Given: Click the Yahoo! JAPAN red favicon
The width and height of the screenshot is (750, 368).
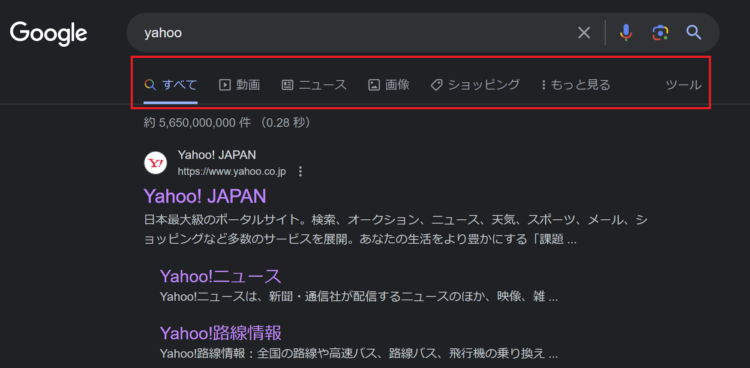Looking at the screenshot, I should tap(155, 163).
